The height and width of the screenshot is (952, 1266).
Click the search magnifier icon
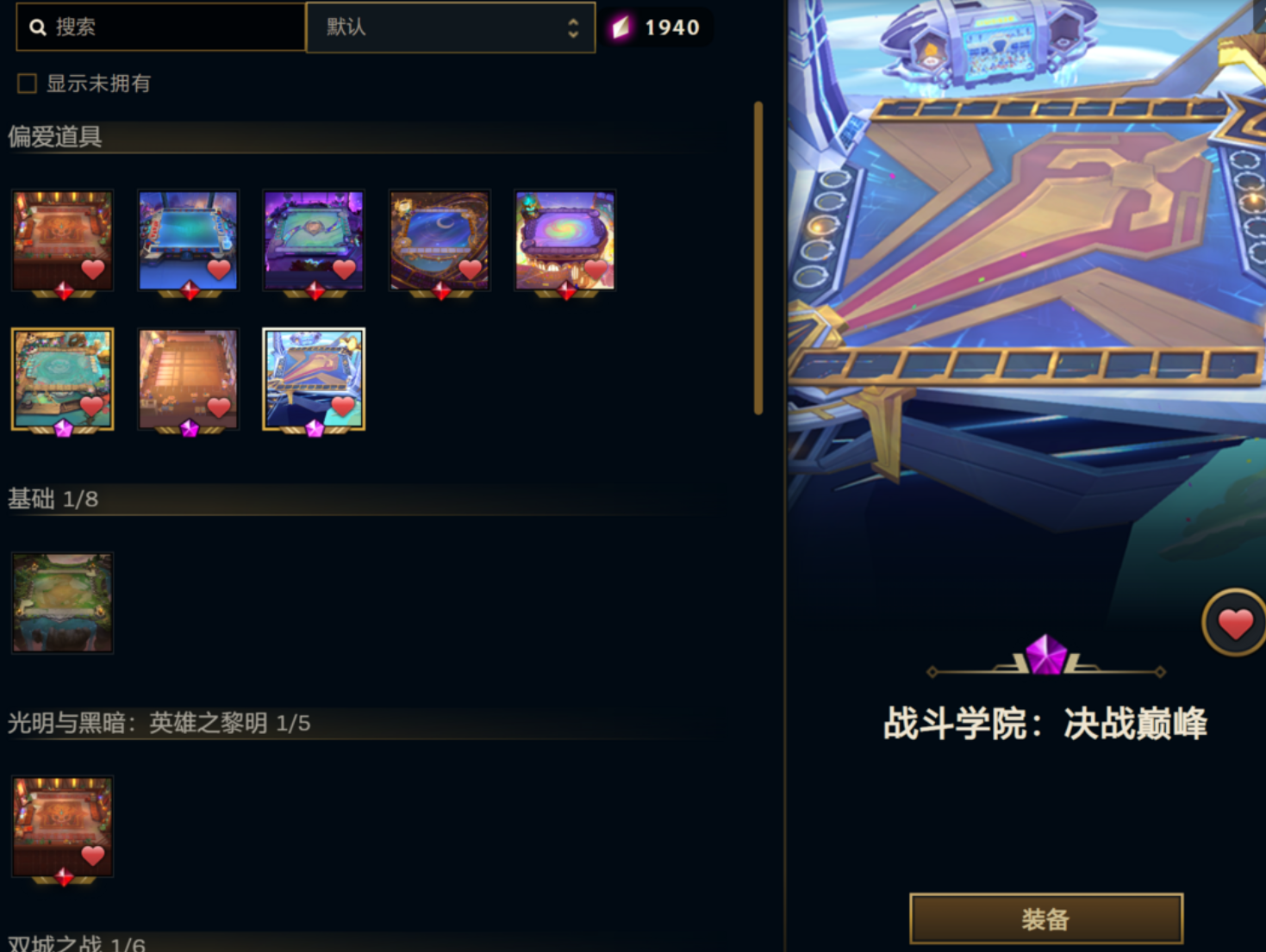(x=38, y=28)
